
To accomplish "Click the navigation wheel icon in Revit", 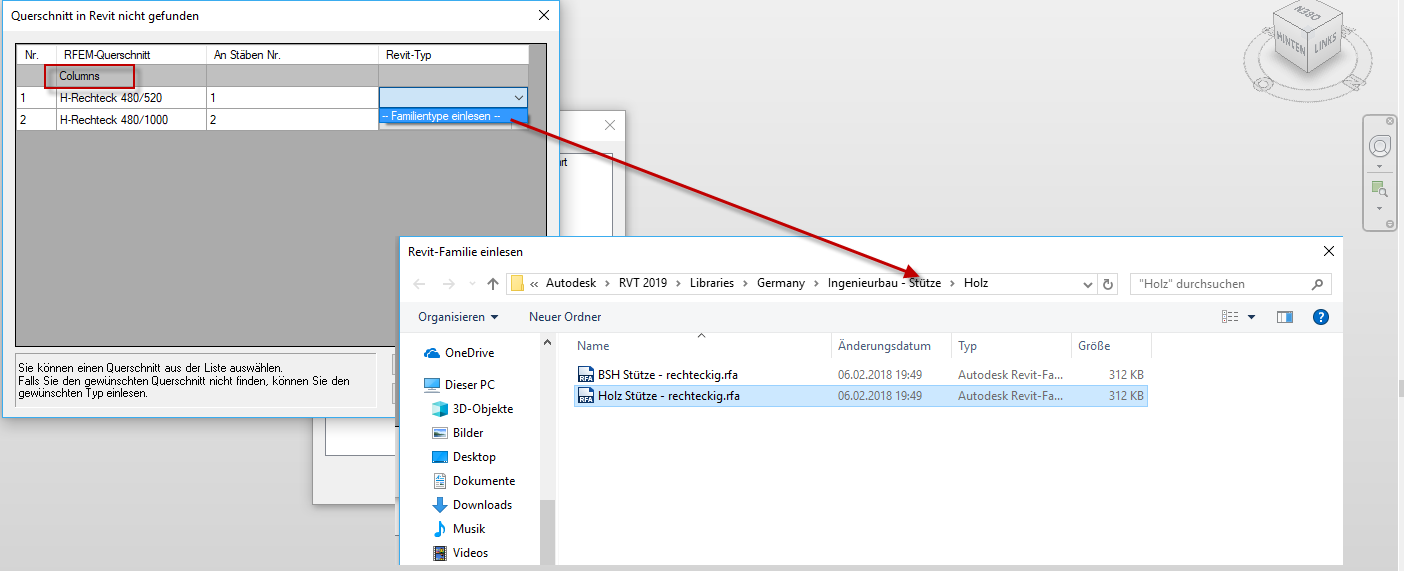I will pos(1380,146).
